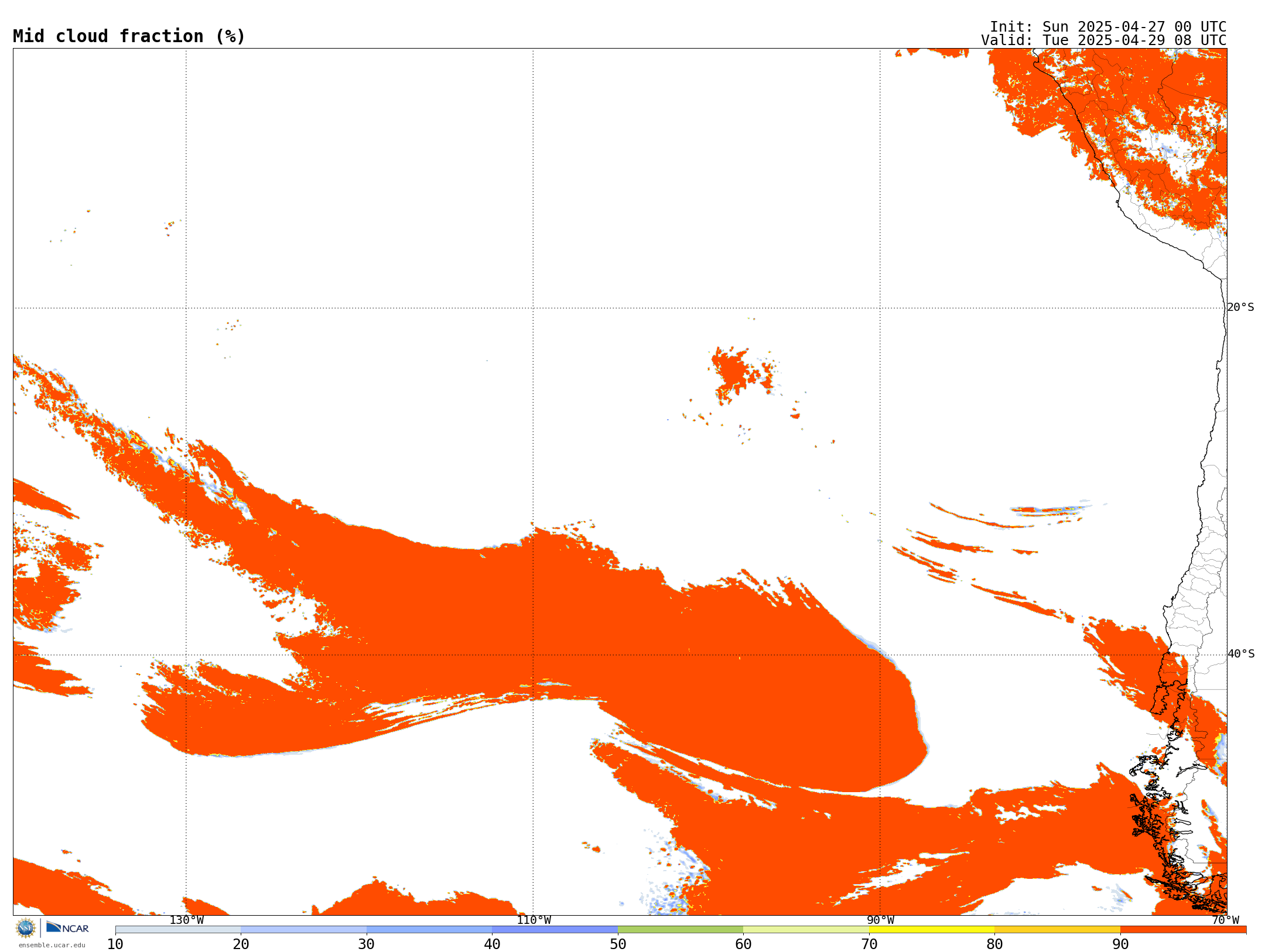This screenshot has height=952, width=1265.
Task: Open the ensemble.ucar.edu link text
Action: pyautogui.click(x=52, y=945)
